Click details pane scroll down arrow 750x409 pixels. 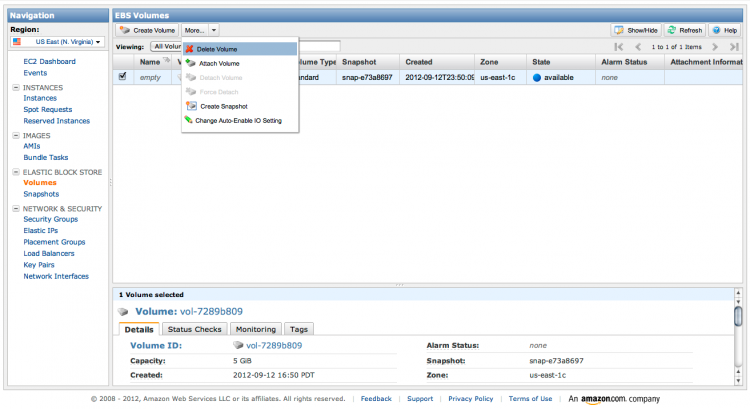(738, 381)
